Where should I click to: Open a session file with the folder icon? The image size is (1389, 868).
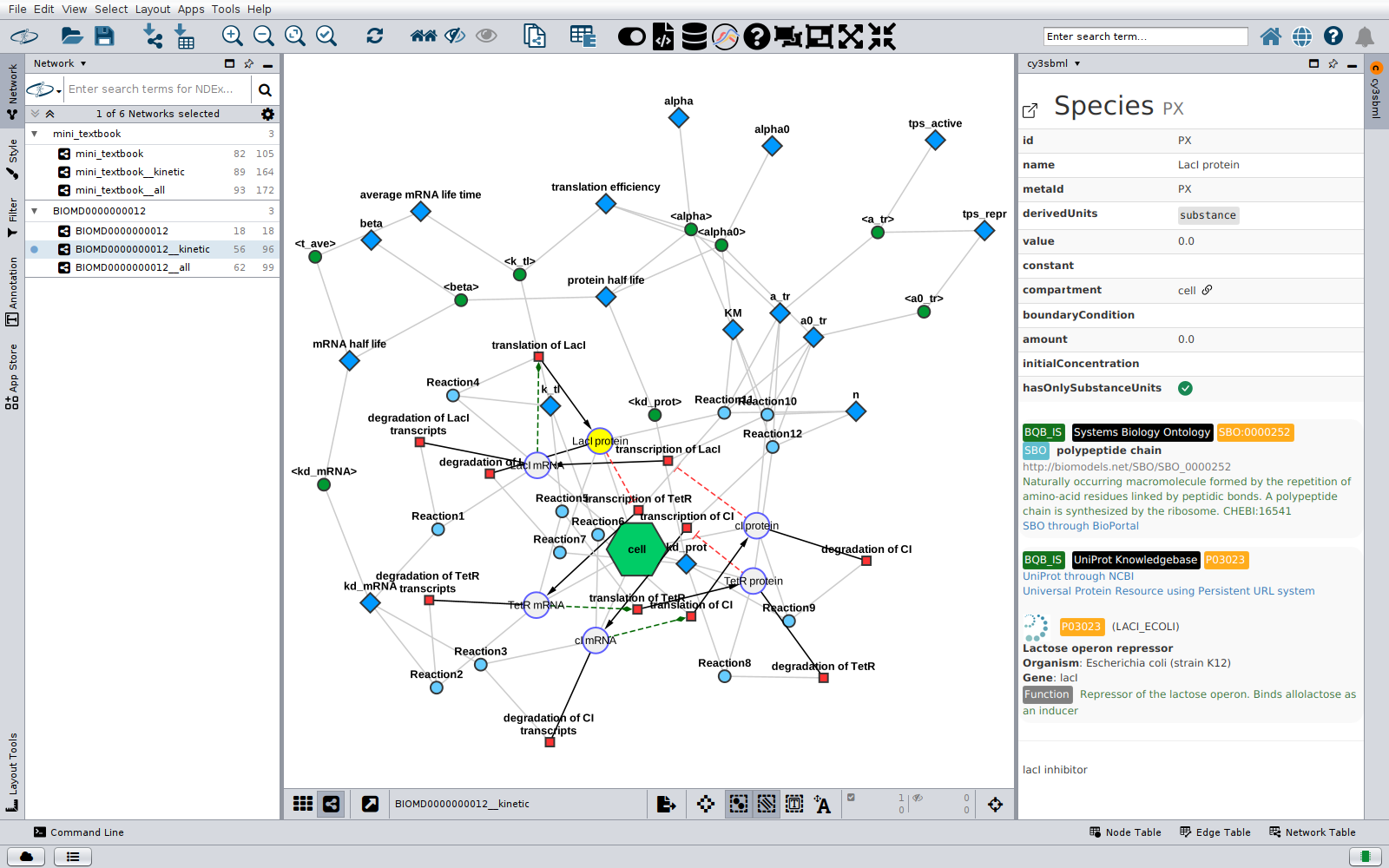[x=72, y=36]
